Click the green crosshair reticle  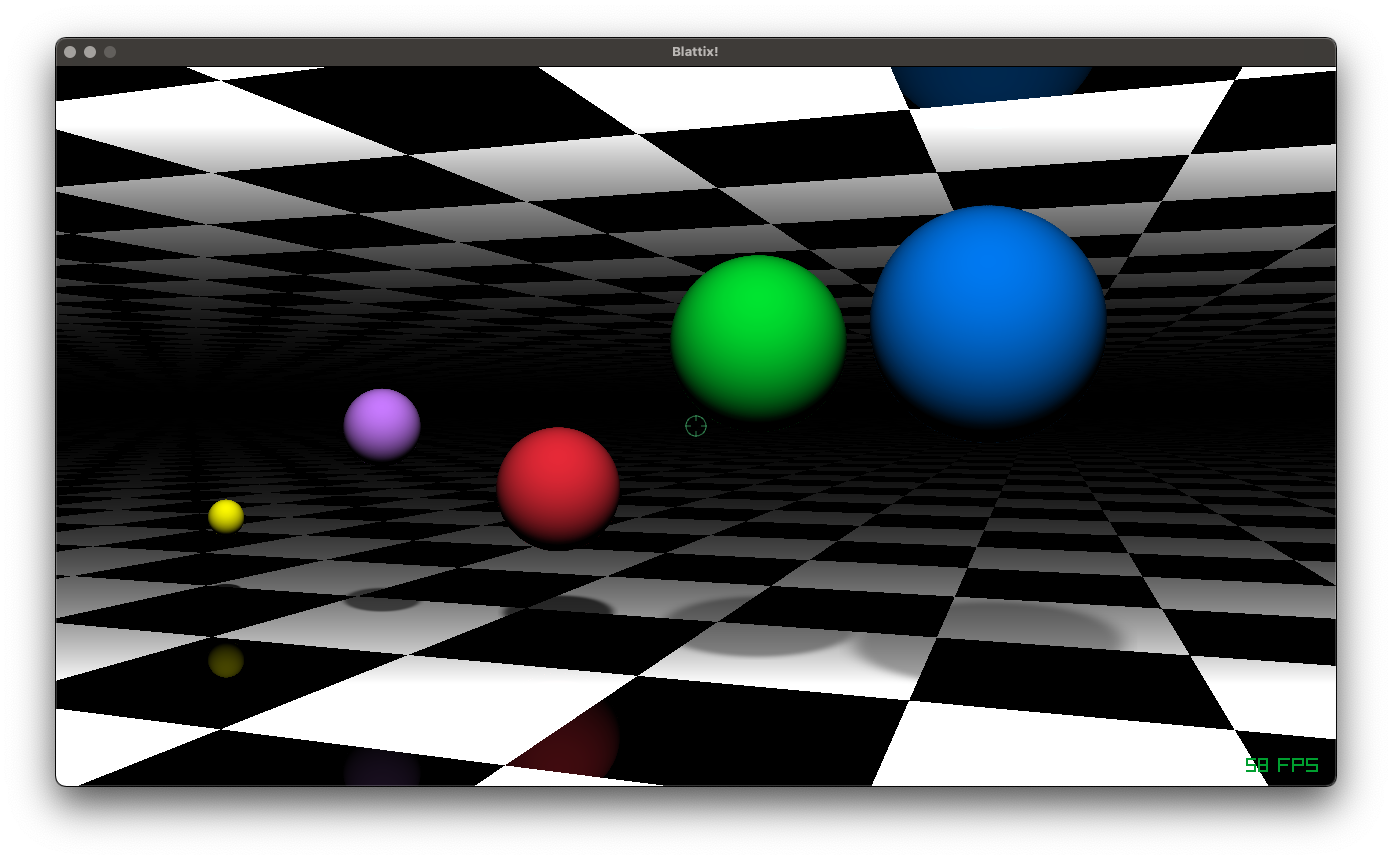(696, 426)
